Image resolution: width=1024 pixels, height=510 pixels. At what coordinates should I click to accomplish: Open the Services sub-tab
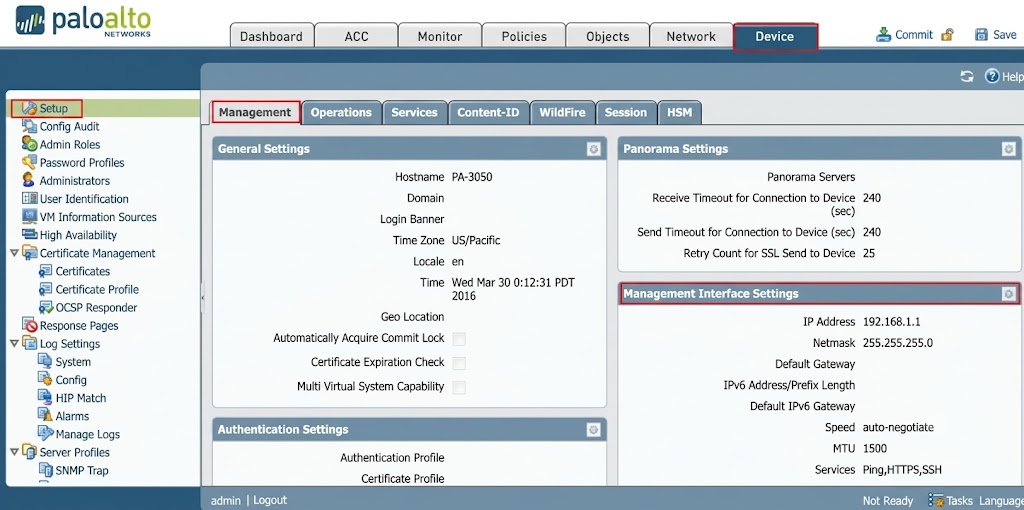point(414,112)
